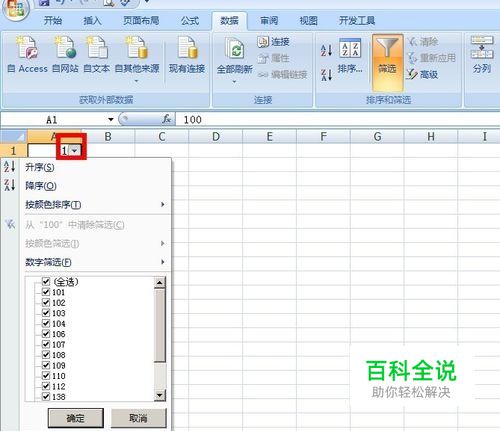Confirm filter with 确定 button
Viewport: 500px width, 431px height.
(76, 418)
